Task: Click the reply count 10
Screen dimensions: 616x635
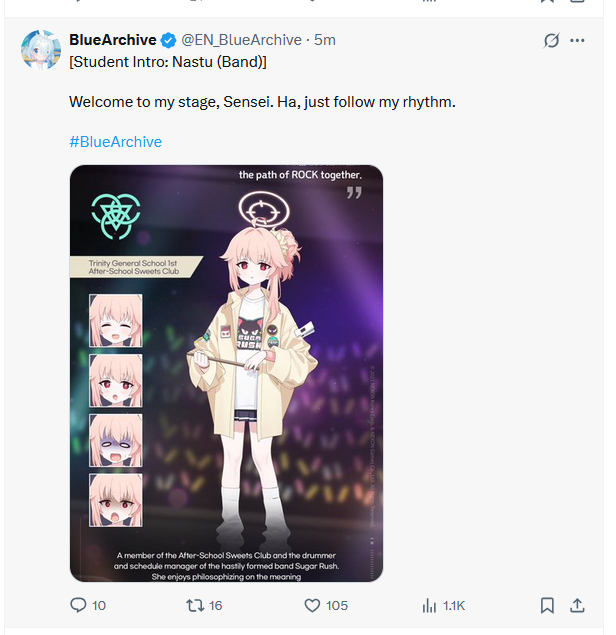Action: pyautogui.click(x=99, y=605)
